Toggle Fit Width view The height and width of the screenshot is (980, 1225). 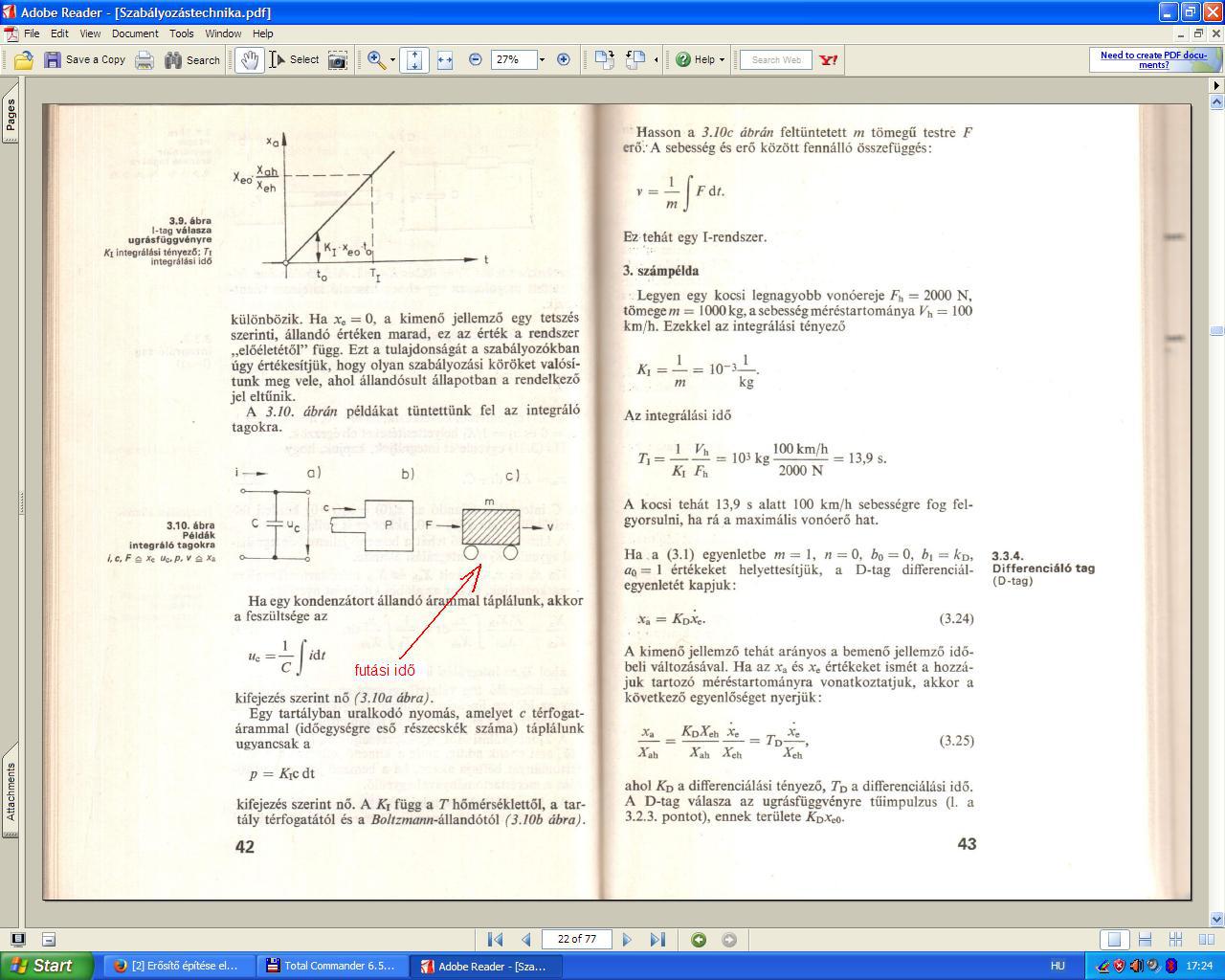point(444,59)
